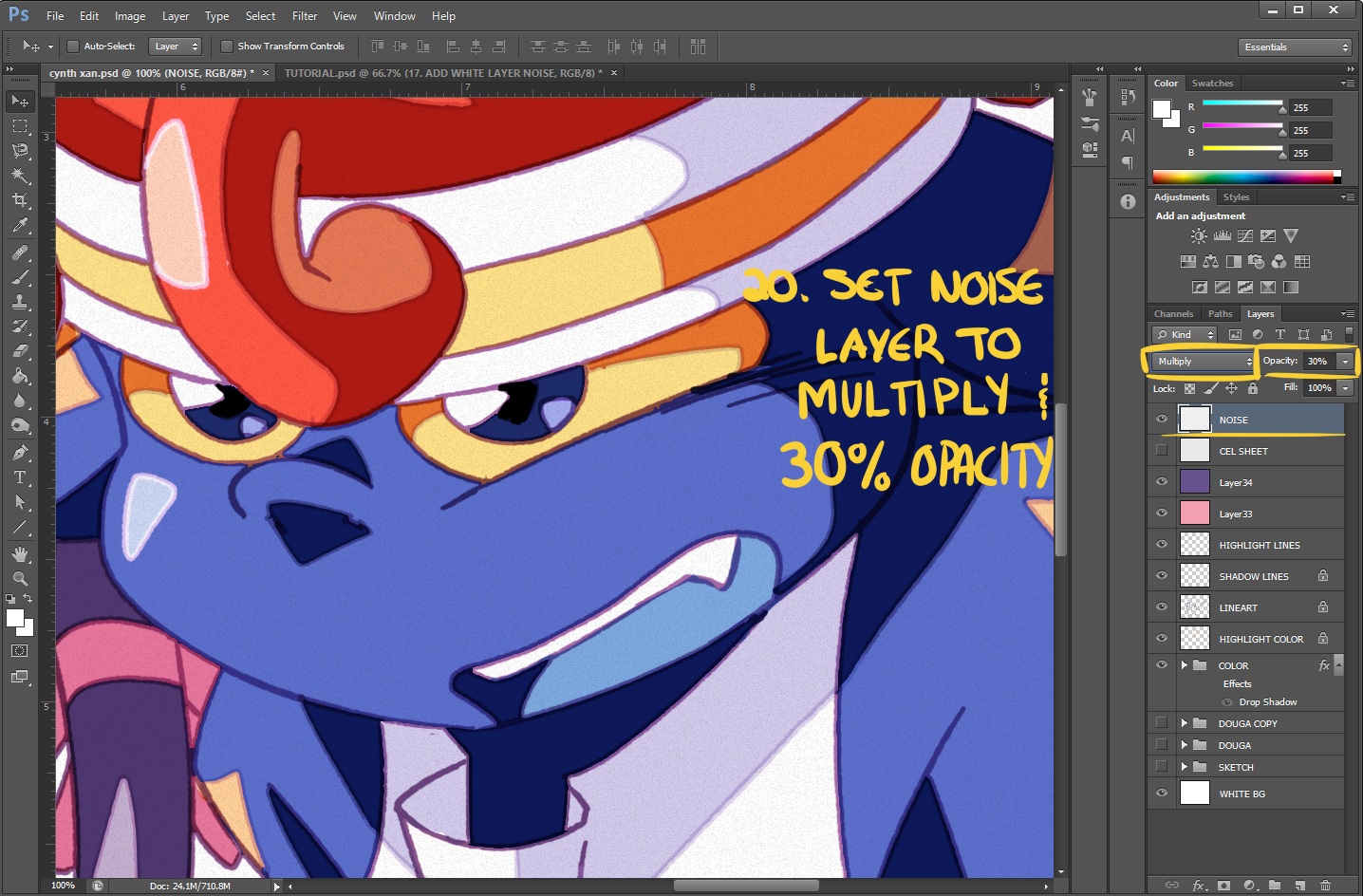Viewport: 1363px width, 896px height.
Task: Open the Multiply blend mode dropdown
Action: pos(1204,362)
